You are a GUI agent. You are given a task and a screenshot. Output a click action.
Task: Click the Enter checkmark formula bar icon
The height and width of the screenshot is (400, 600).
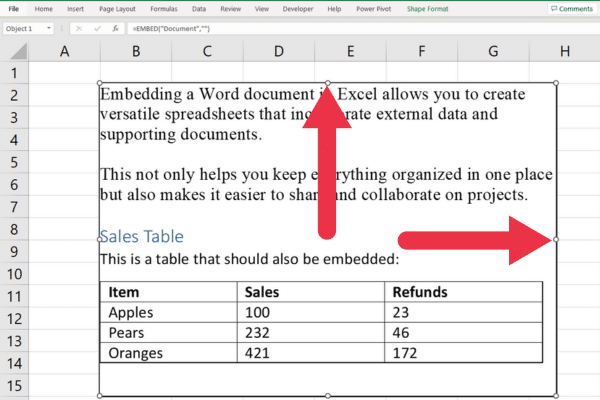coord(97,28)
